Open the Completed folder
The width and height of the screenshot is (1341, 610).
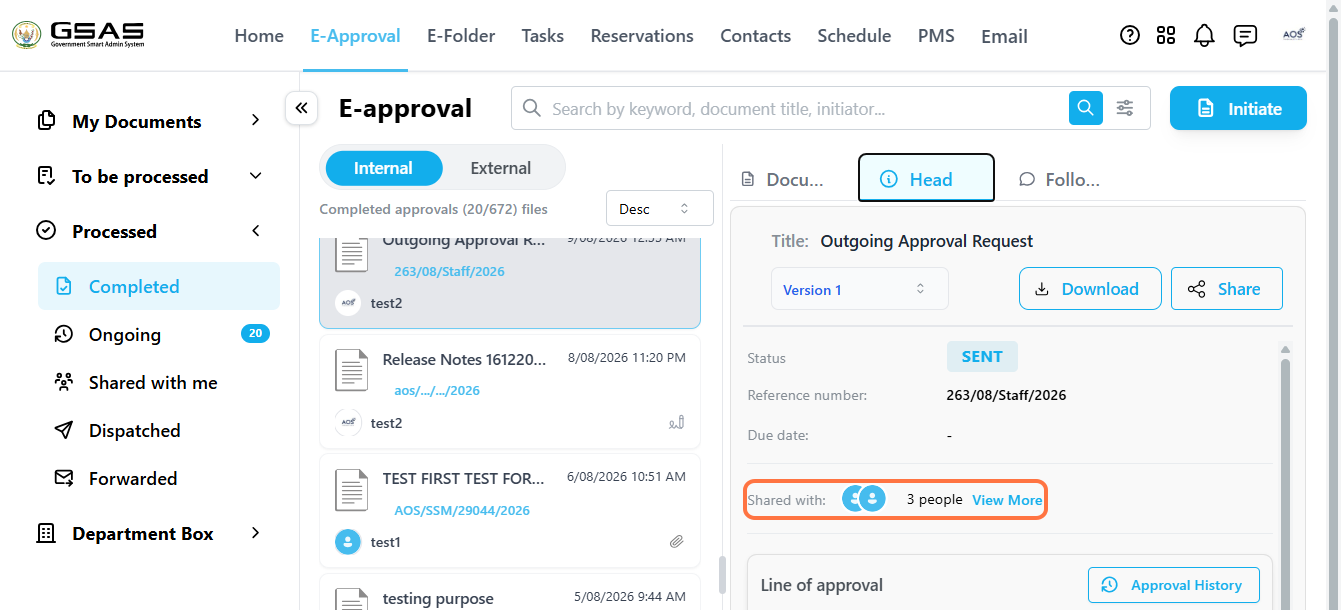coord(159,286)
